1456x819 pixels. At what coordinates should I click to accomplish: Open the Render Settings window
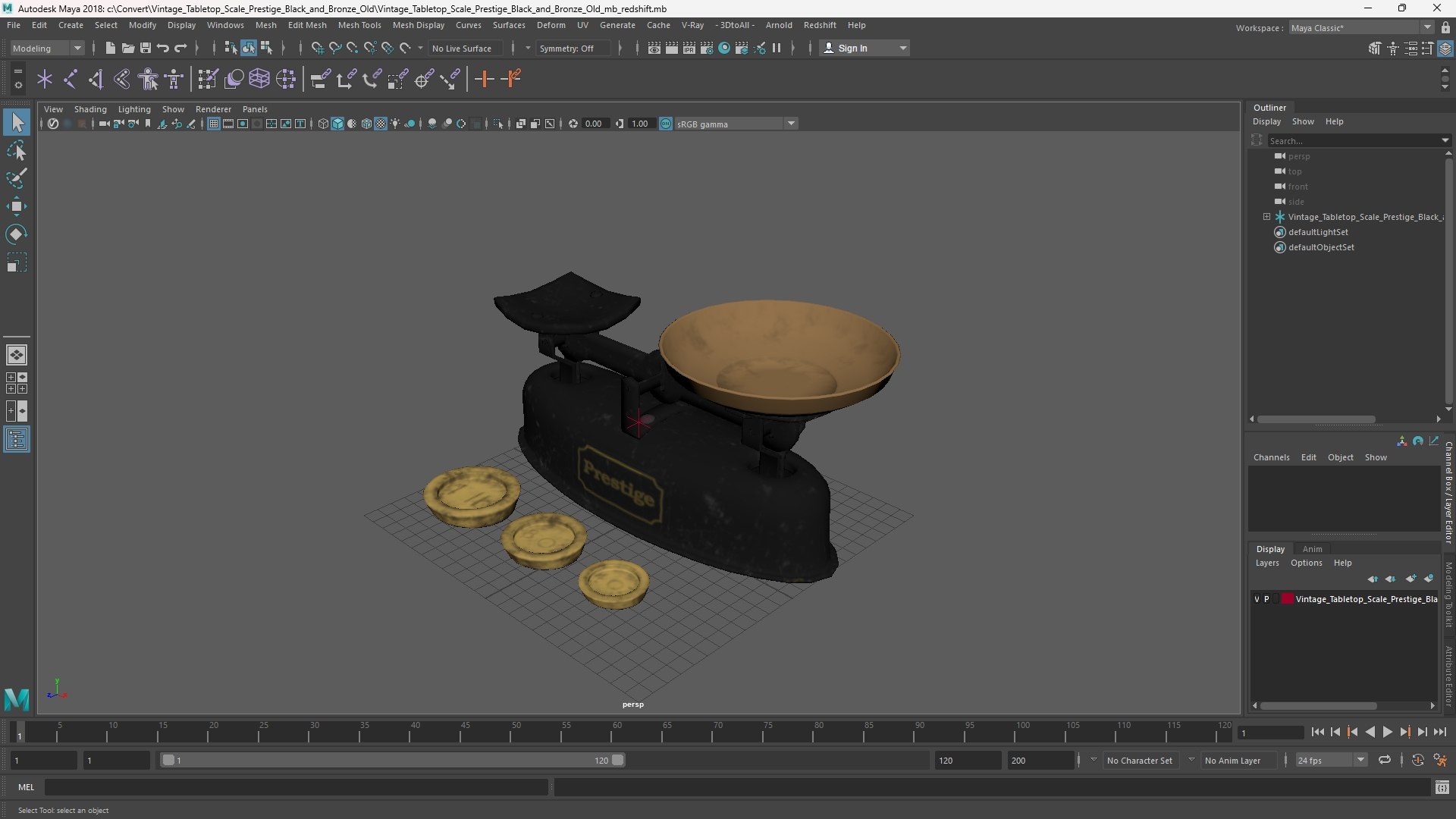pyautogui.click(x=706, y=48)
